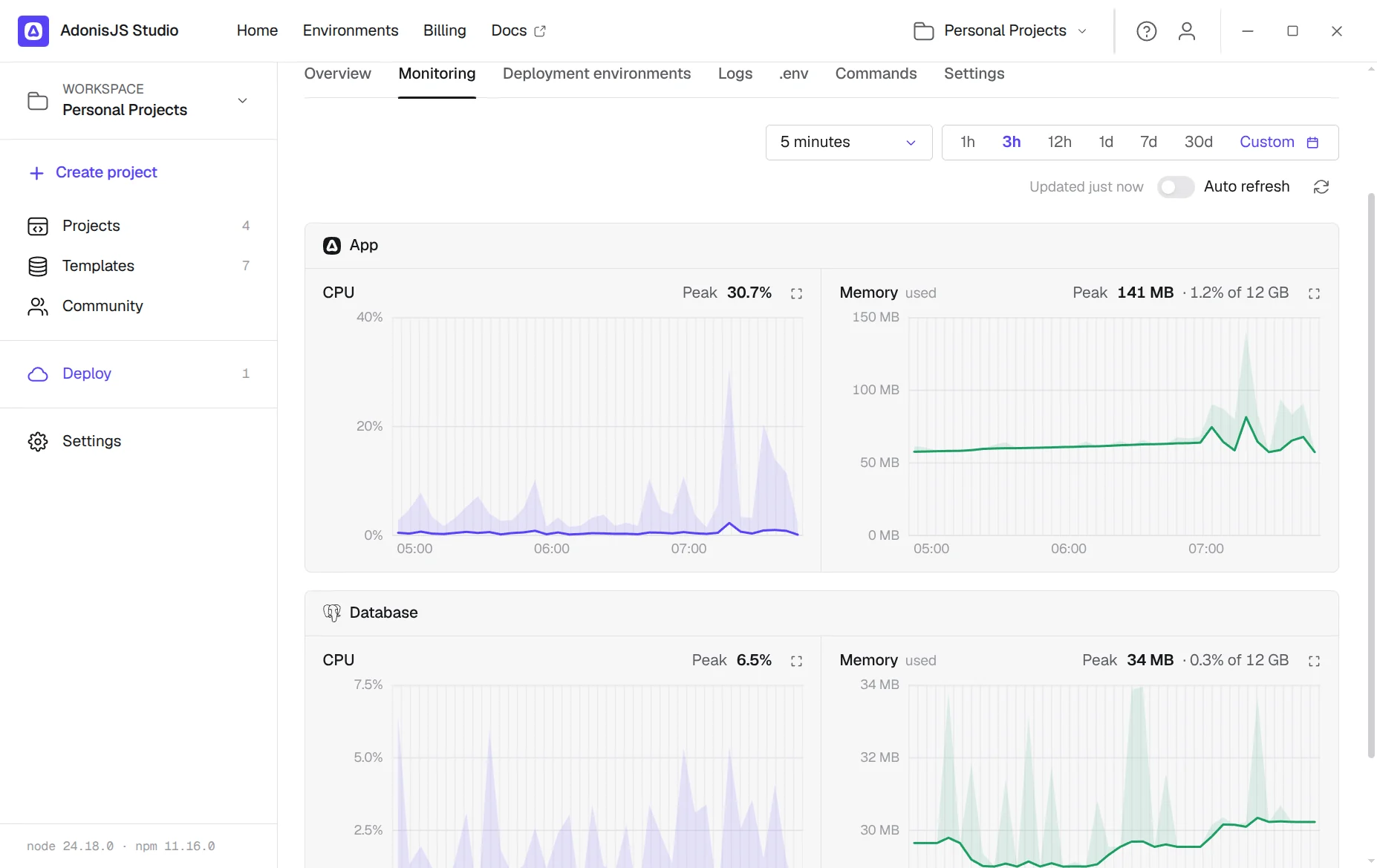Click the '1.2% of 12 GB' memory text
This screenshot has width=1377, height=868.
1239,293
